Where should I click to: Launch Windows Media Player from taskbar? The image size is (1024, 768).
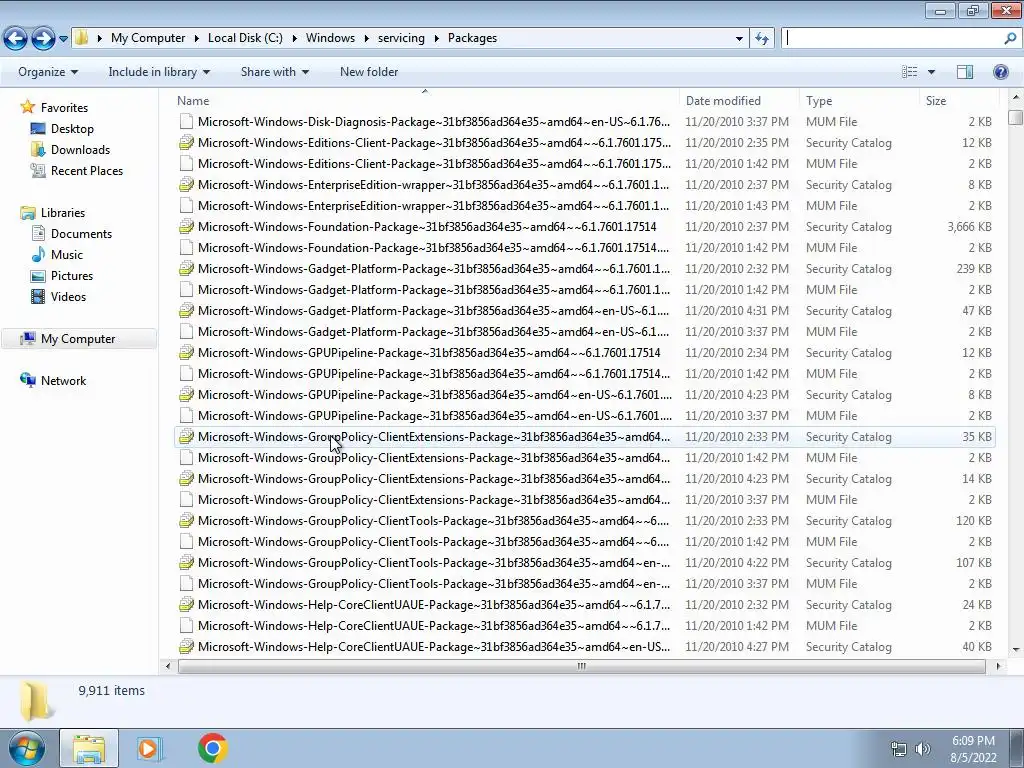150,748
